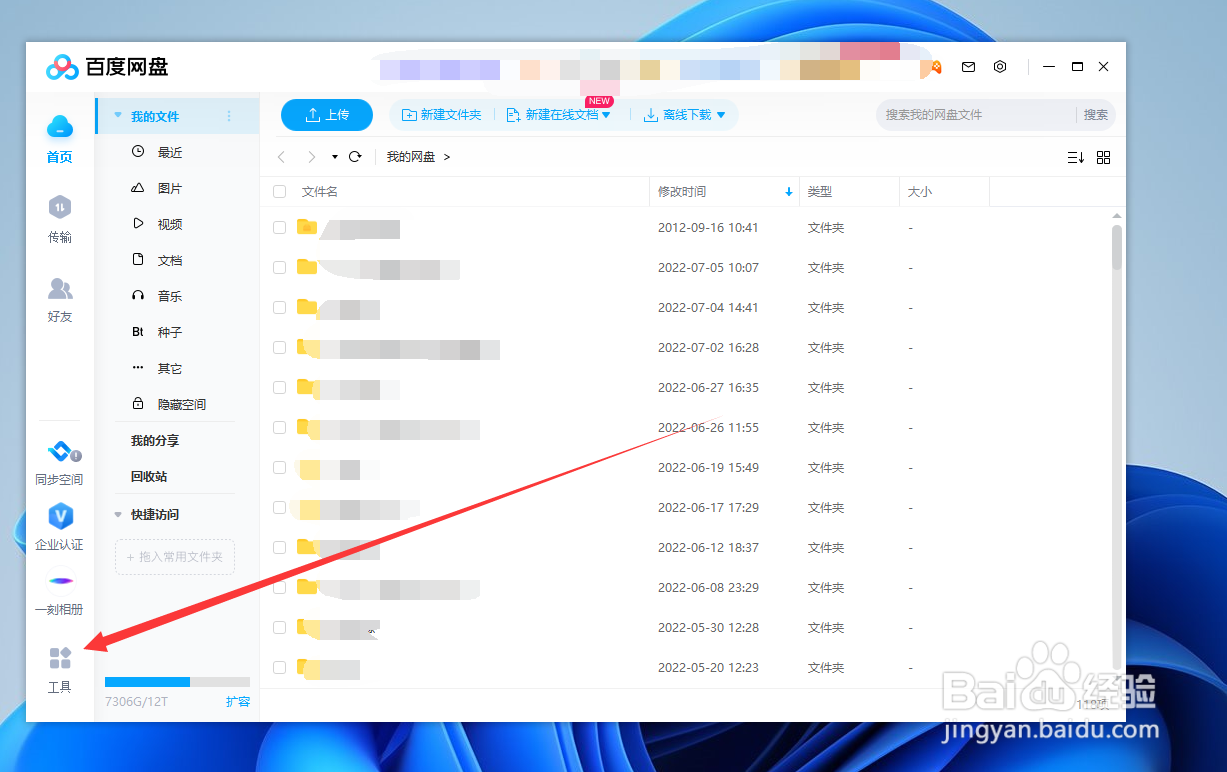This screenshot has width=1227, height=772.
Task: Open 音乐 music category
Action: click(x=170, y=296)
